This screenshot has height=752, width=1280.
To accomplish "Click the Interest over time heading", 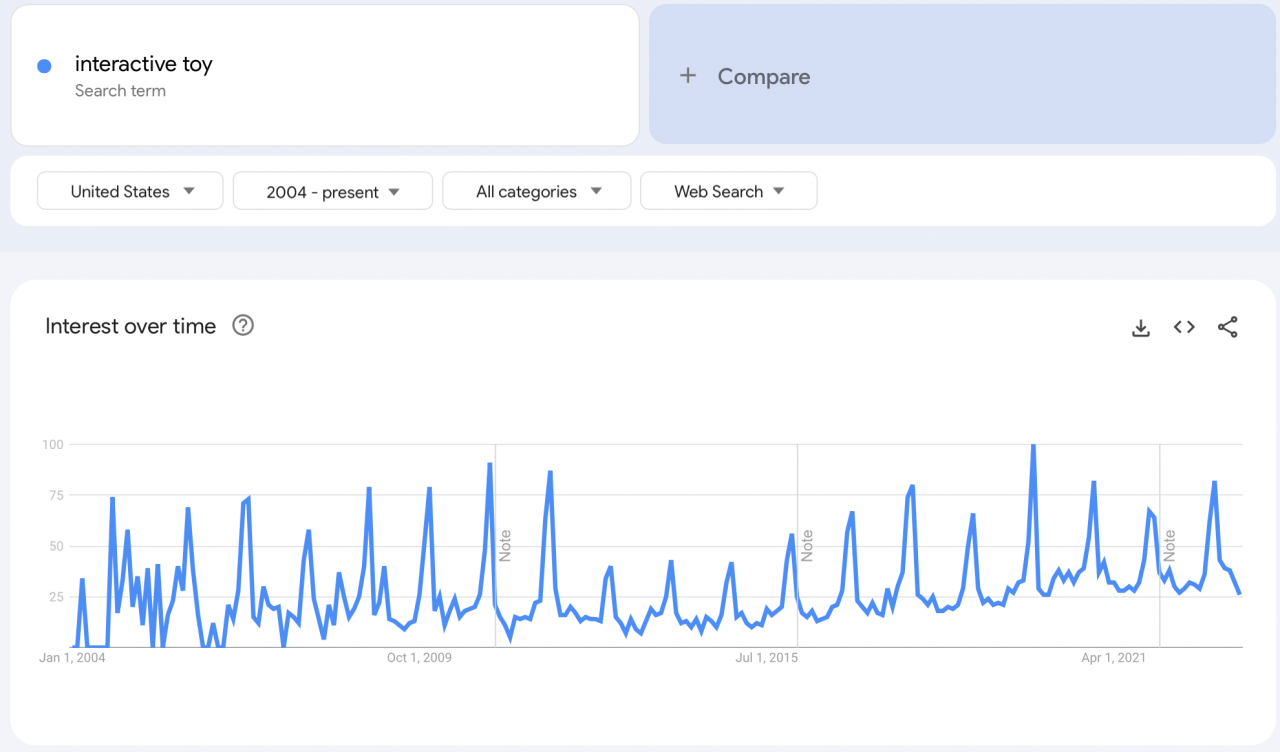I will click(x=129, y=326).
